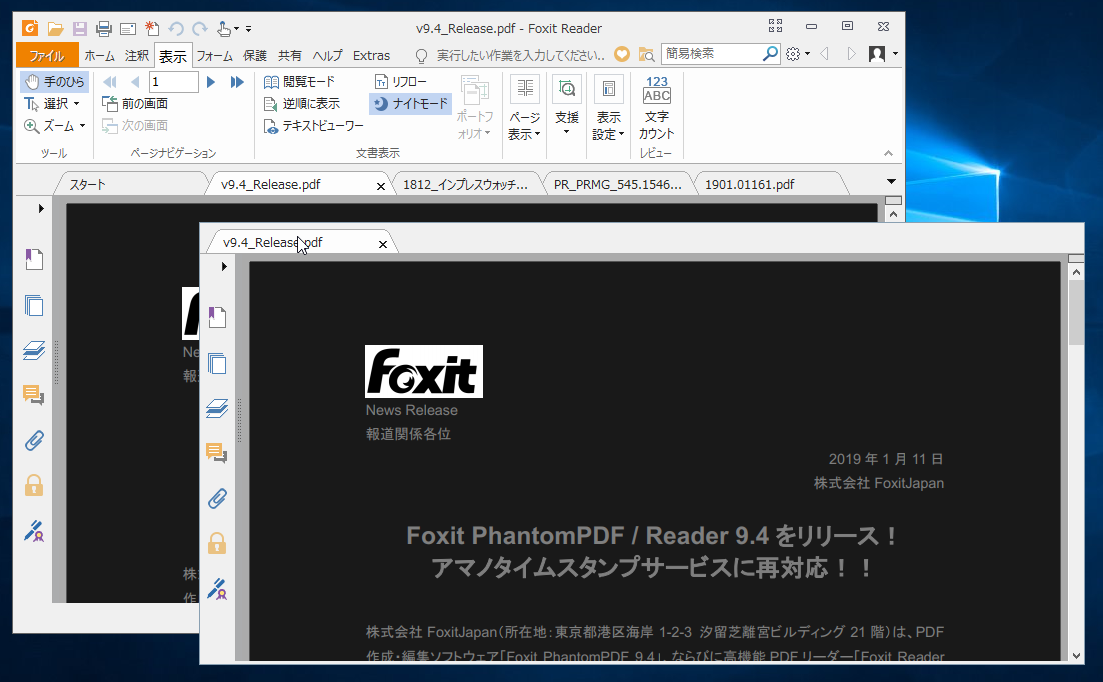Expand back window navigation panel arrow
Image resolution: width=1103 pixels, height=682 pixels.
click(x=41, y=208)
